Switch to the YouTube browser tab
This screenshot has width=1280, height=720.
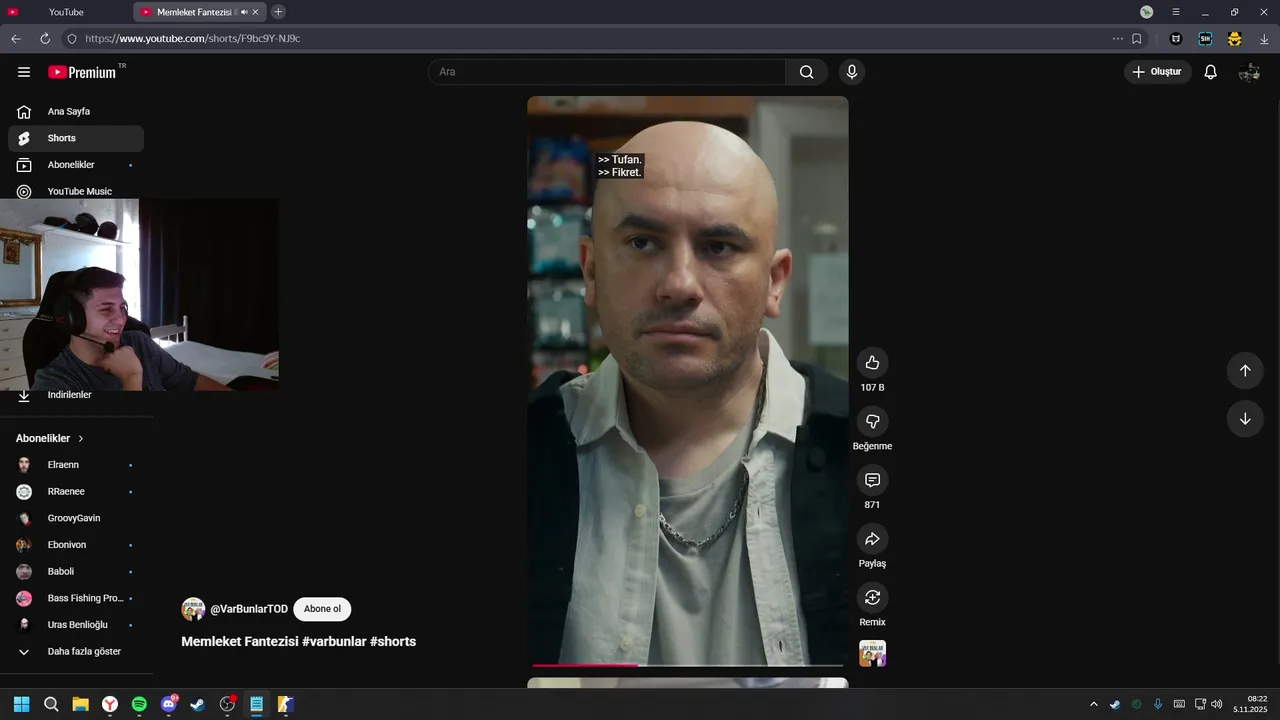coord(66,12)
